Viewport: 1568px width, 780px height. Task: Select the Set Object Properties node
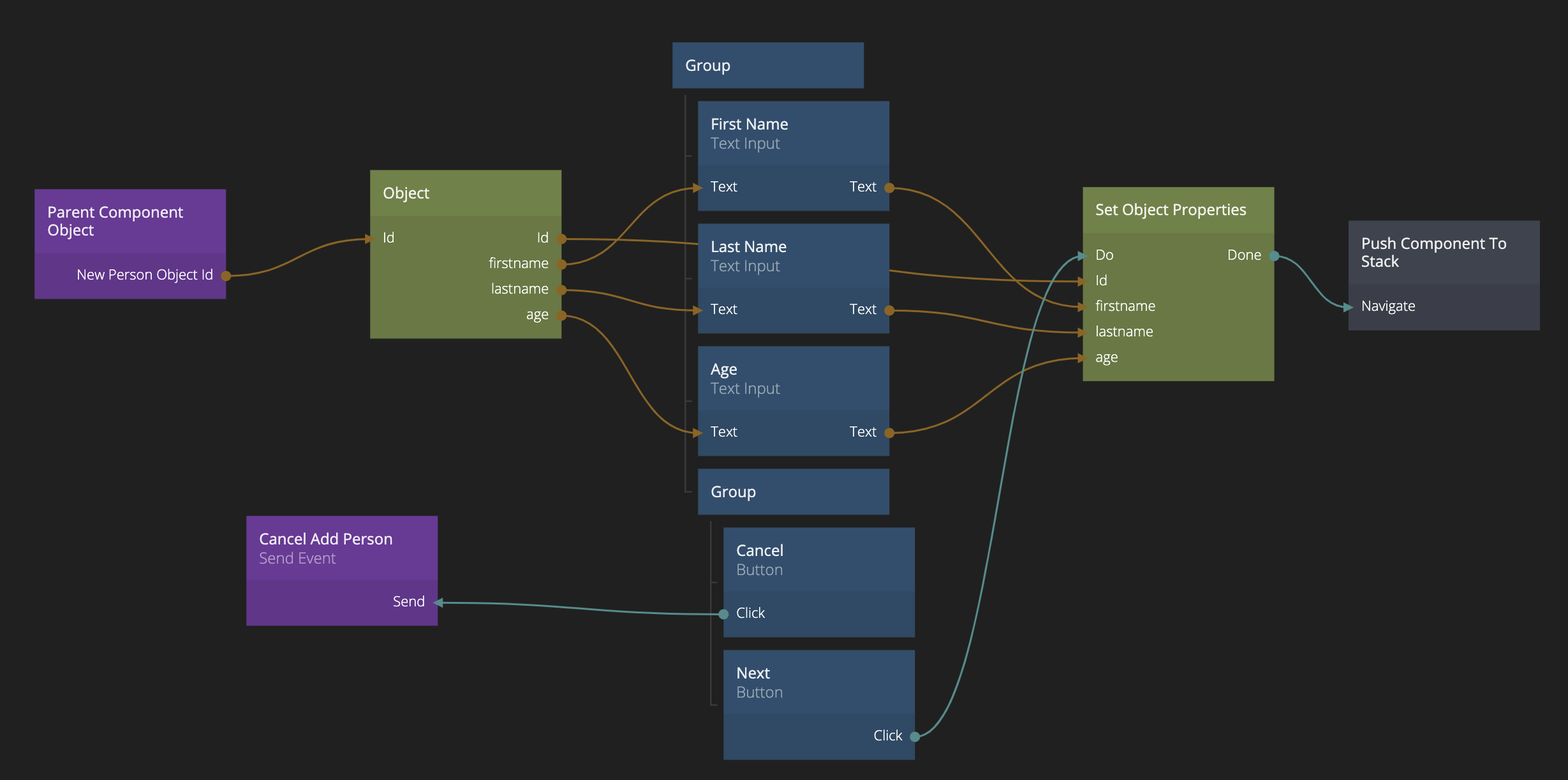pos(1178,210)
